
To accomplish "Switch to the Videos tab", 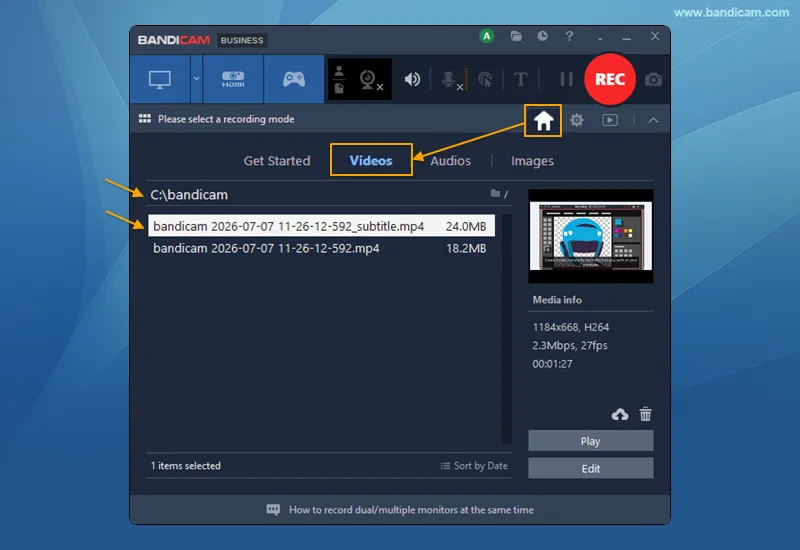I will tap(371, 161).
